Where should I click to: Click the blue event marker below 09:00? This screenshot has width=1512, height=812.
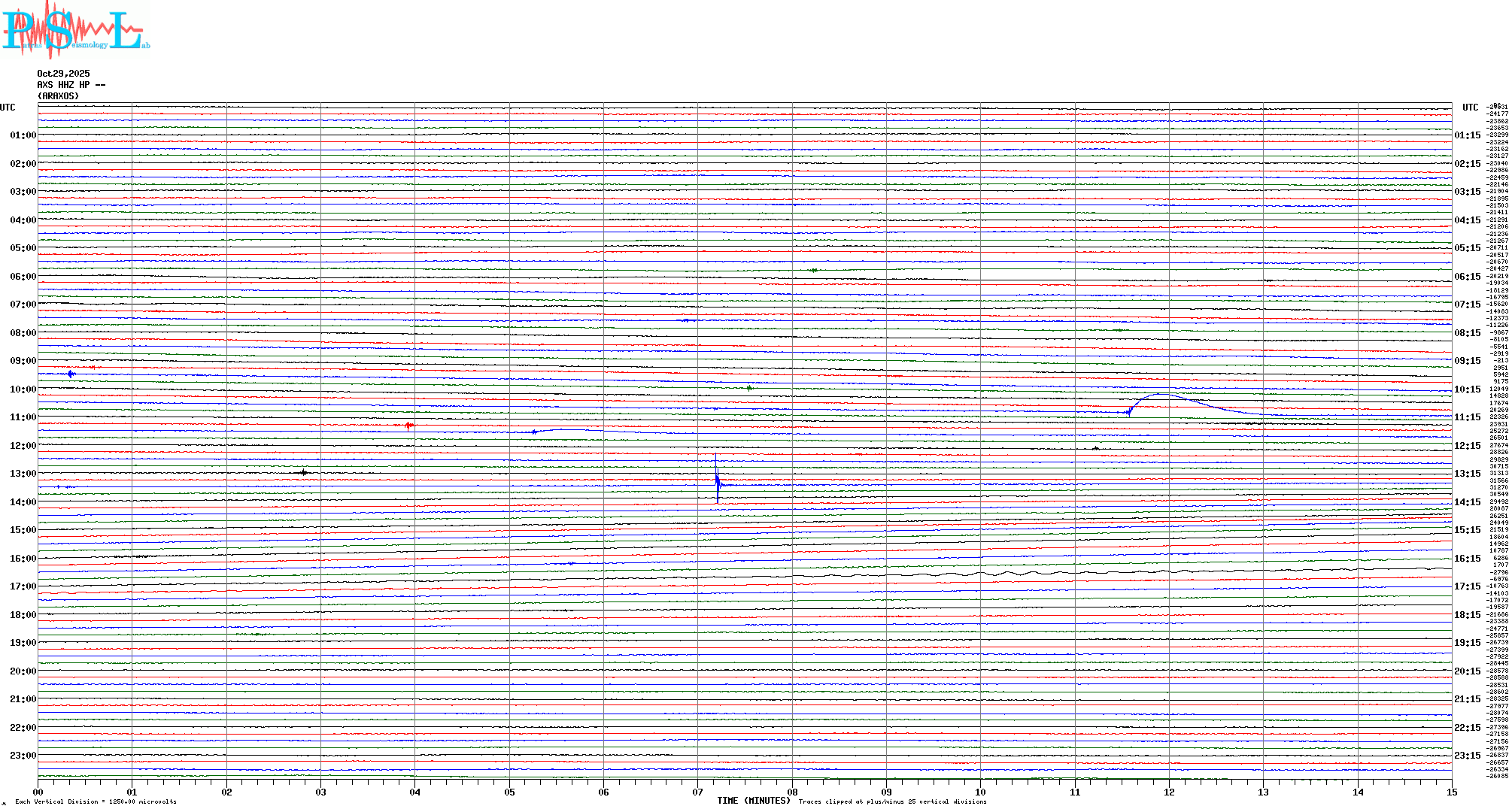71,374
